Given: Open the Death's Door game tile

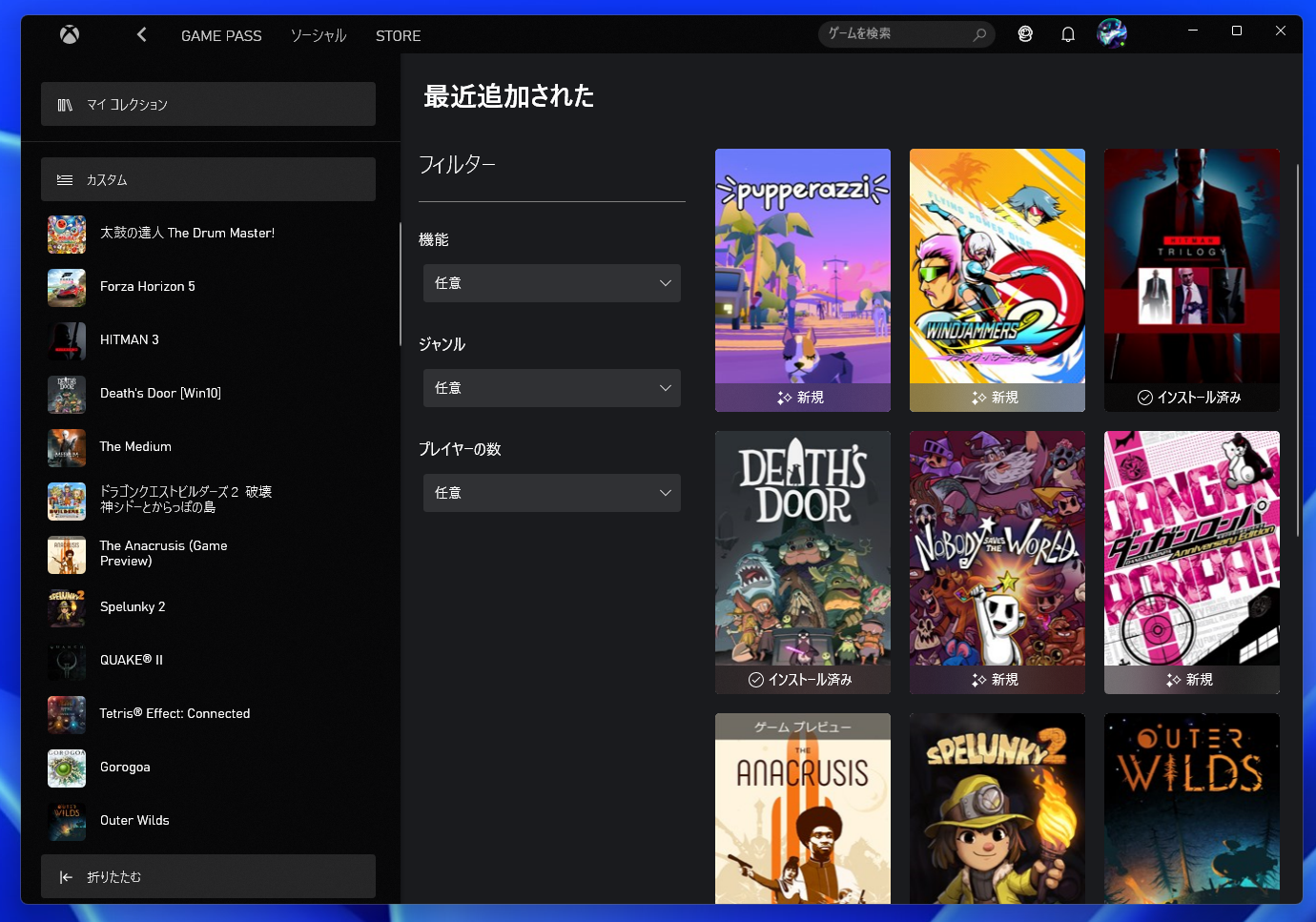Looking at the screenshot, I should click(803, 563).
